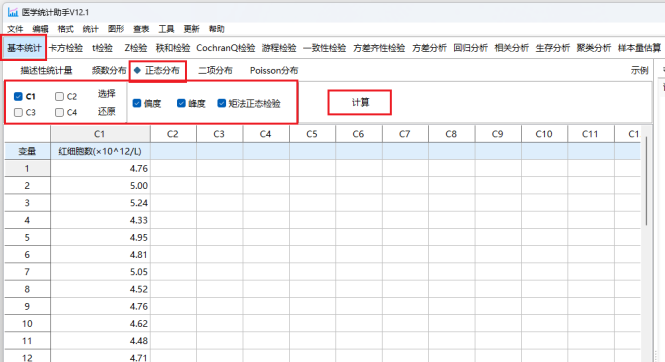Open the 更新 menu

tap(191, 29)
